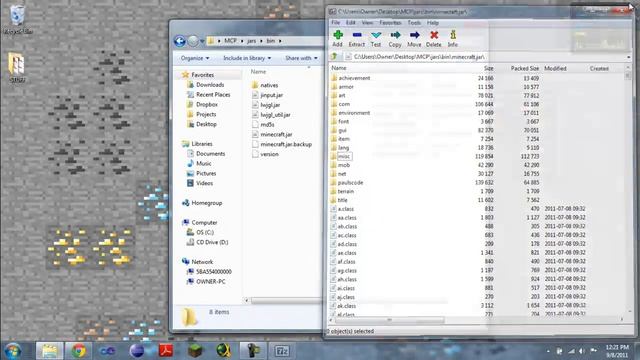Go up one folder level in 7-Zip
Image resolution: width=640 pixels, height=360 pixels.
(x=334, y=57)
